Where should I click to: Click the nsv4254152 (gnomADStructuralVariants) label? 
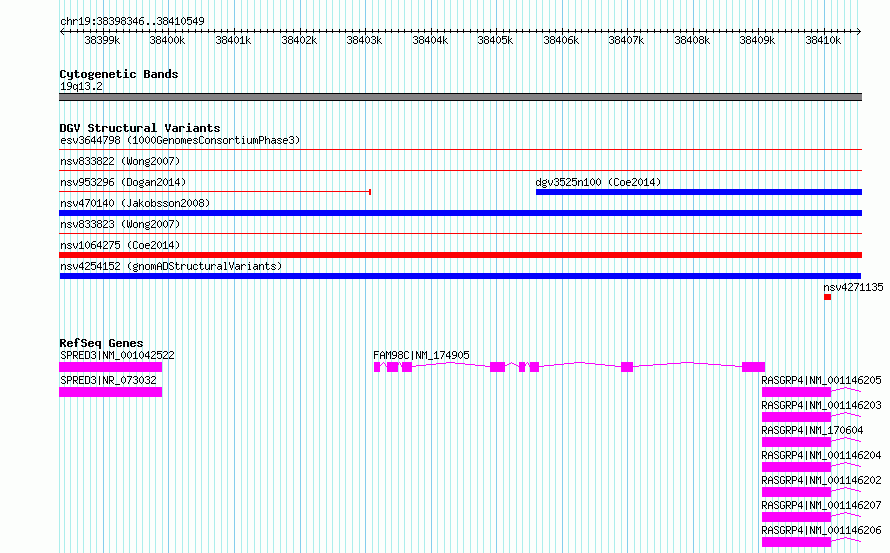point(171,266)
